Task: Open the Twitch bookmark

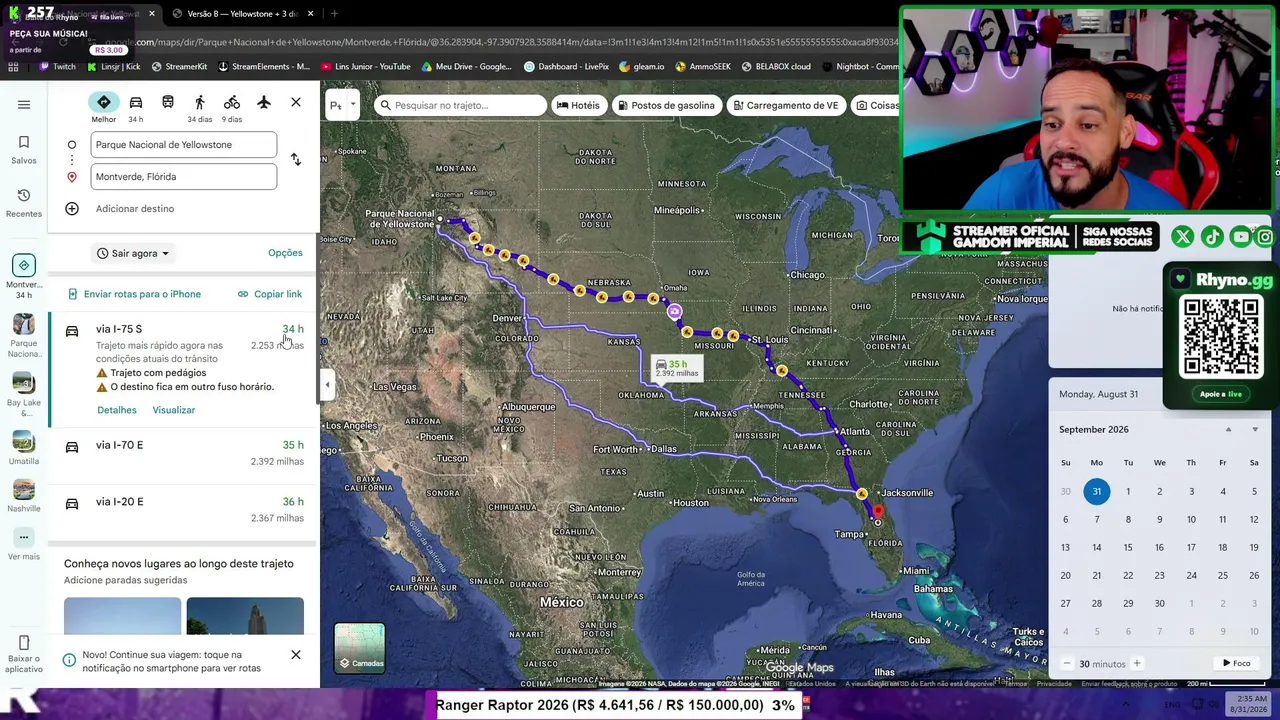Action: tap(57, 67)
